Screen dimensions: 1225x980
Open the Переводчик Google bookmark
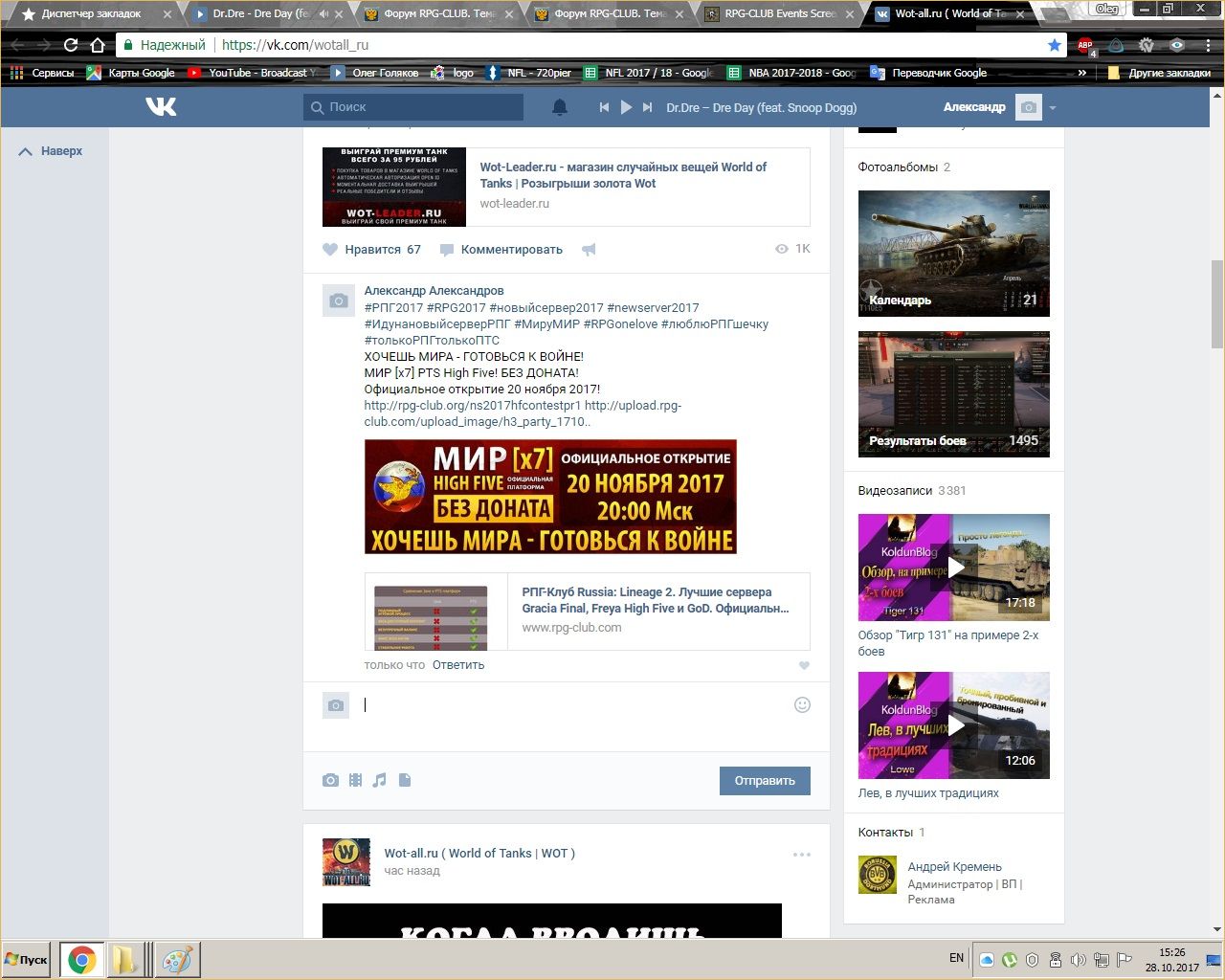coord(928,73)
